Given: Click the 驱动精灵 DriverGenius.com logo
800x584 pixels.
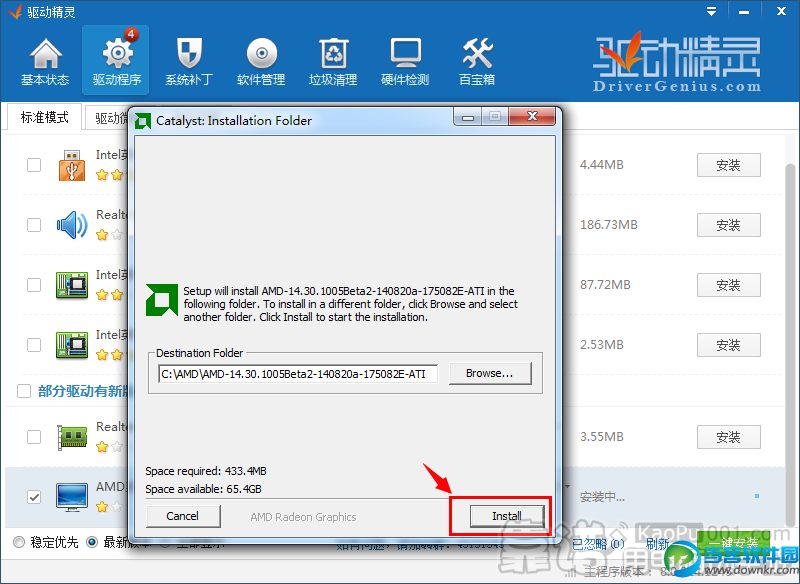Looking at the screenshot, I should point(677,62).
